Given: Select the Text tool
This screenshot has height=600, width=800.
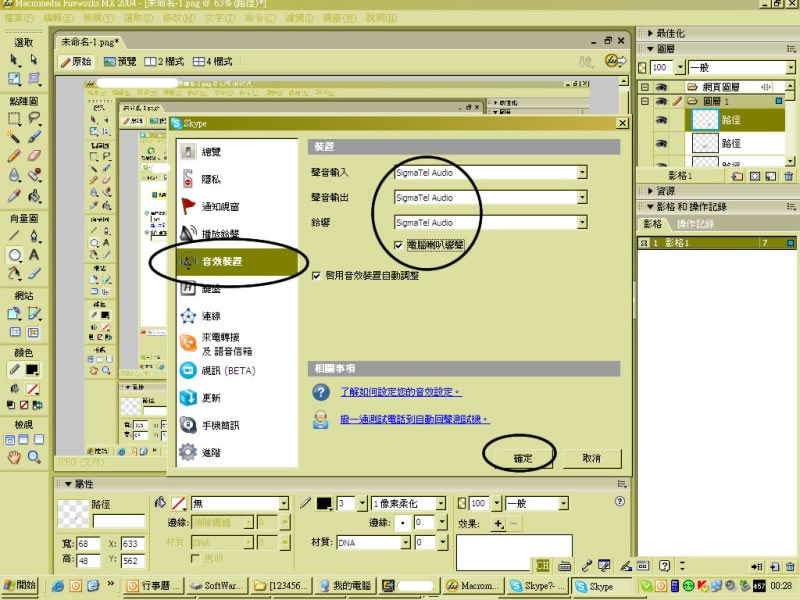Looking at the screenshot, I should (34, 255).
